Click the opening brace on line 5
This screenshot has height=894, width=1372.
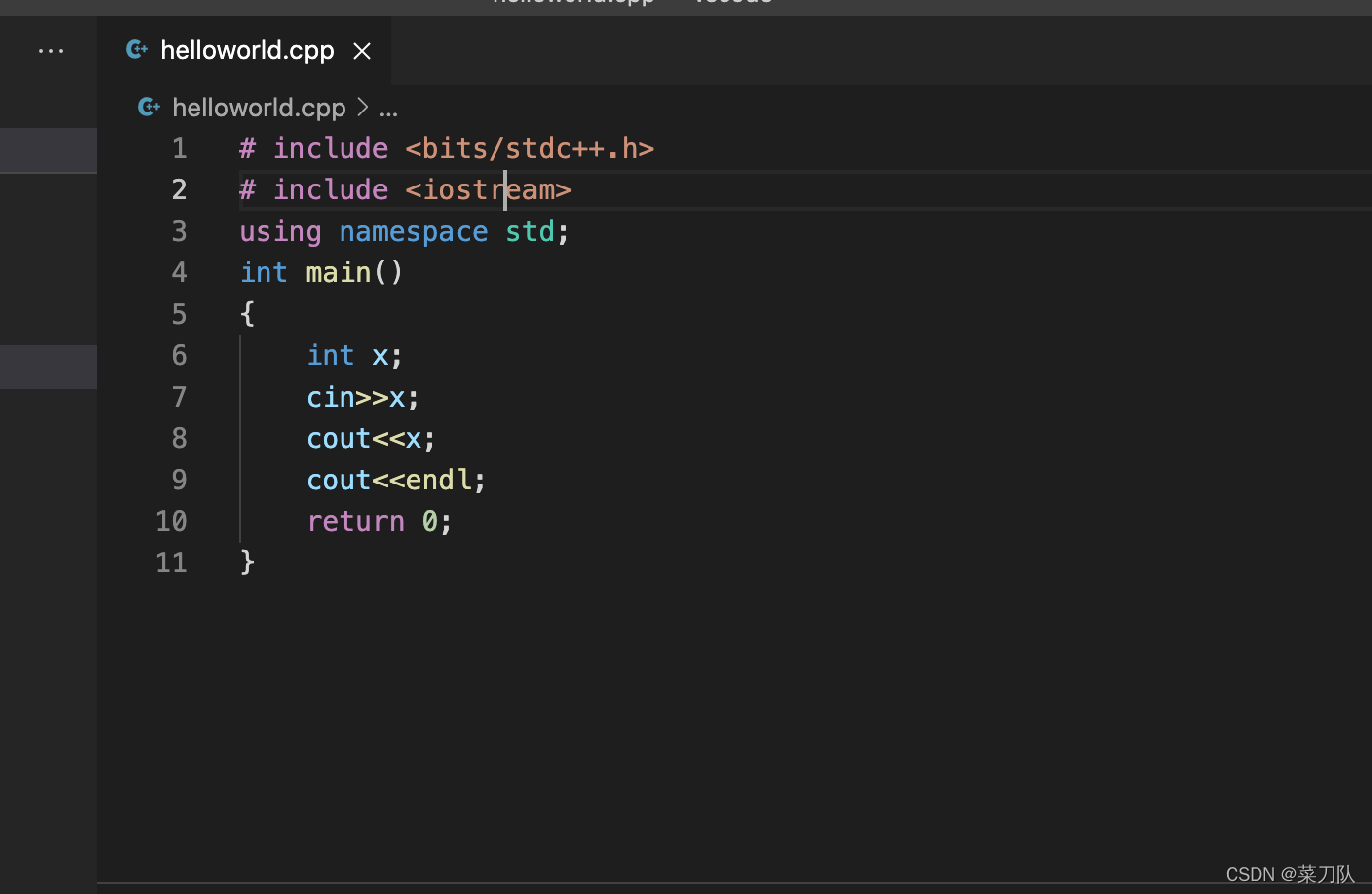[247, 315]
